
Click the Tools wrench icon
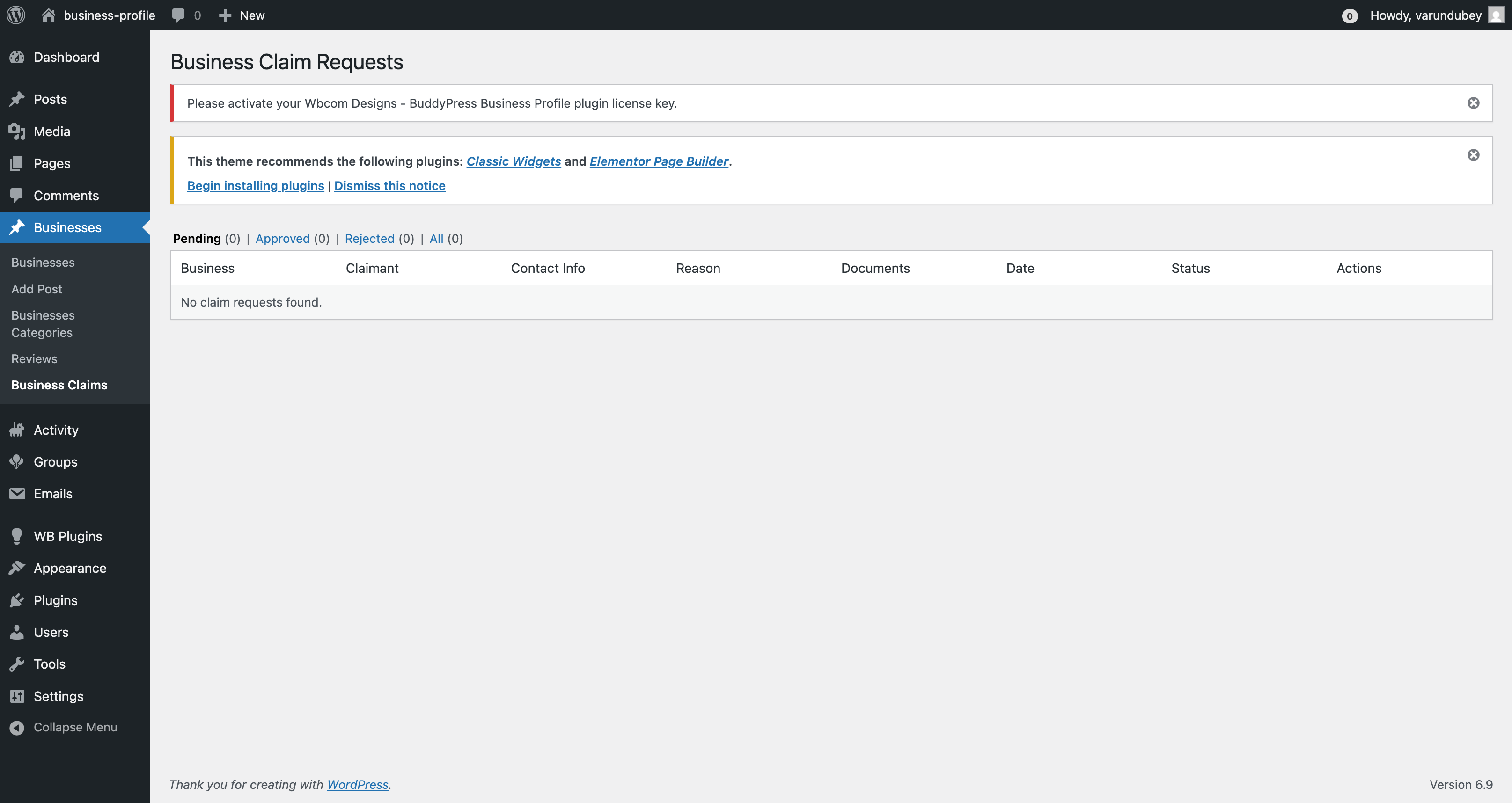point(17,664)
